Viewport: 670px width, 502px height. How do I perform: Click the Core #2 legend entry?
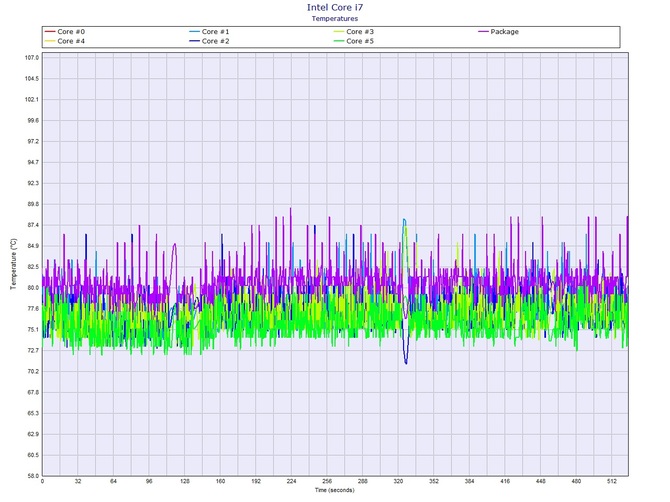[209, 41]
